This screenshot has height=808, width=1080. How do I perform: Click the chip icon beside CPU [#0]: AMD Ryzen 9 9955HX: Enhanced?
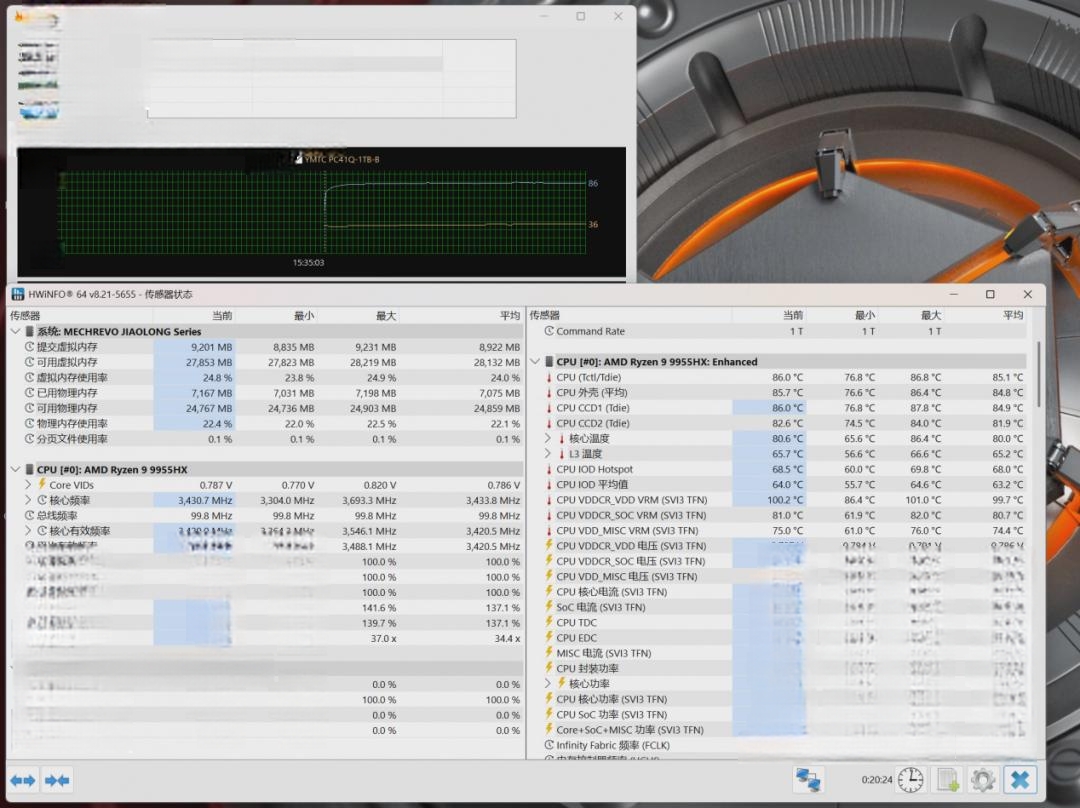549,362
